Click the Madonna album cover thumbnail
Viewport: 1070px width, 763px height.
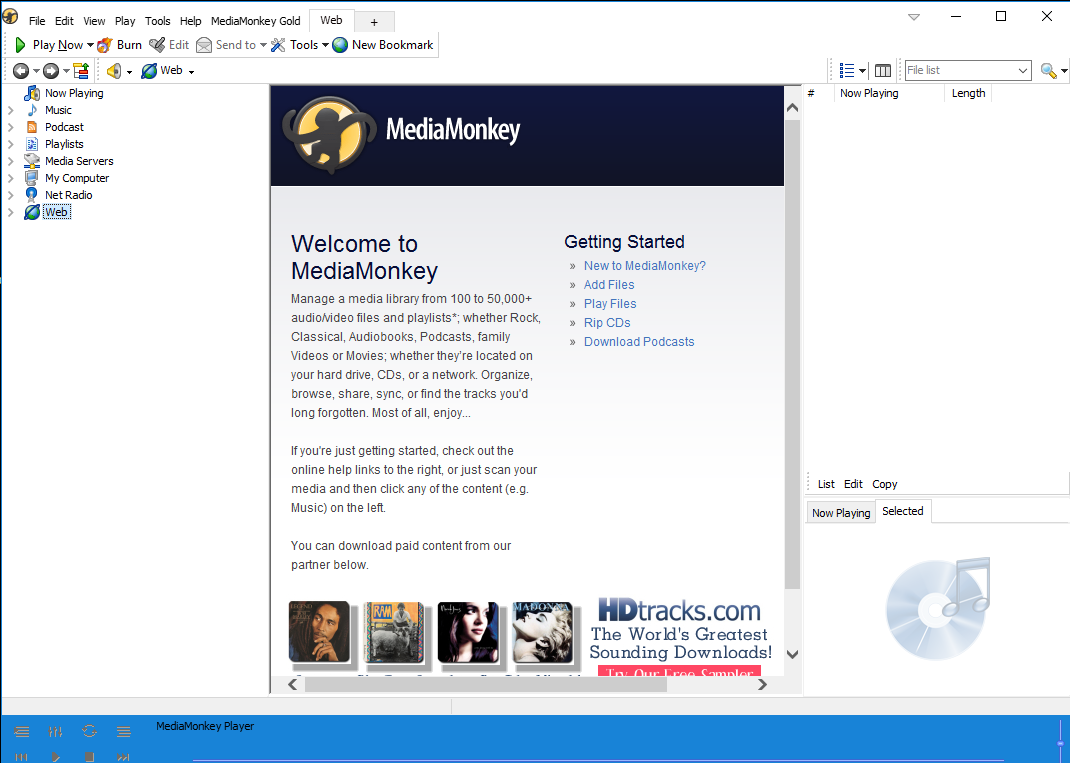click(542, 632)
